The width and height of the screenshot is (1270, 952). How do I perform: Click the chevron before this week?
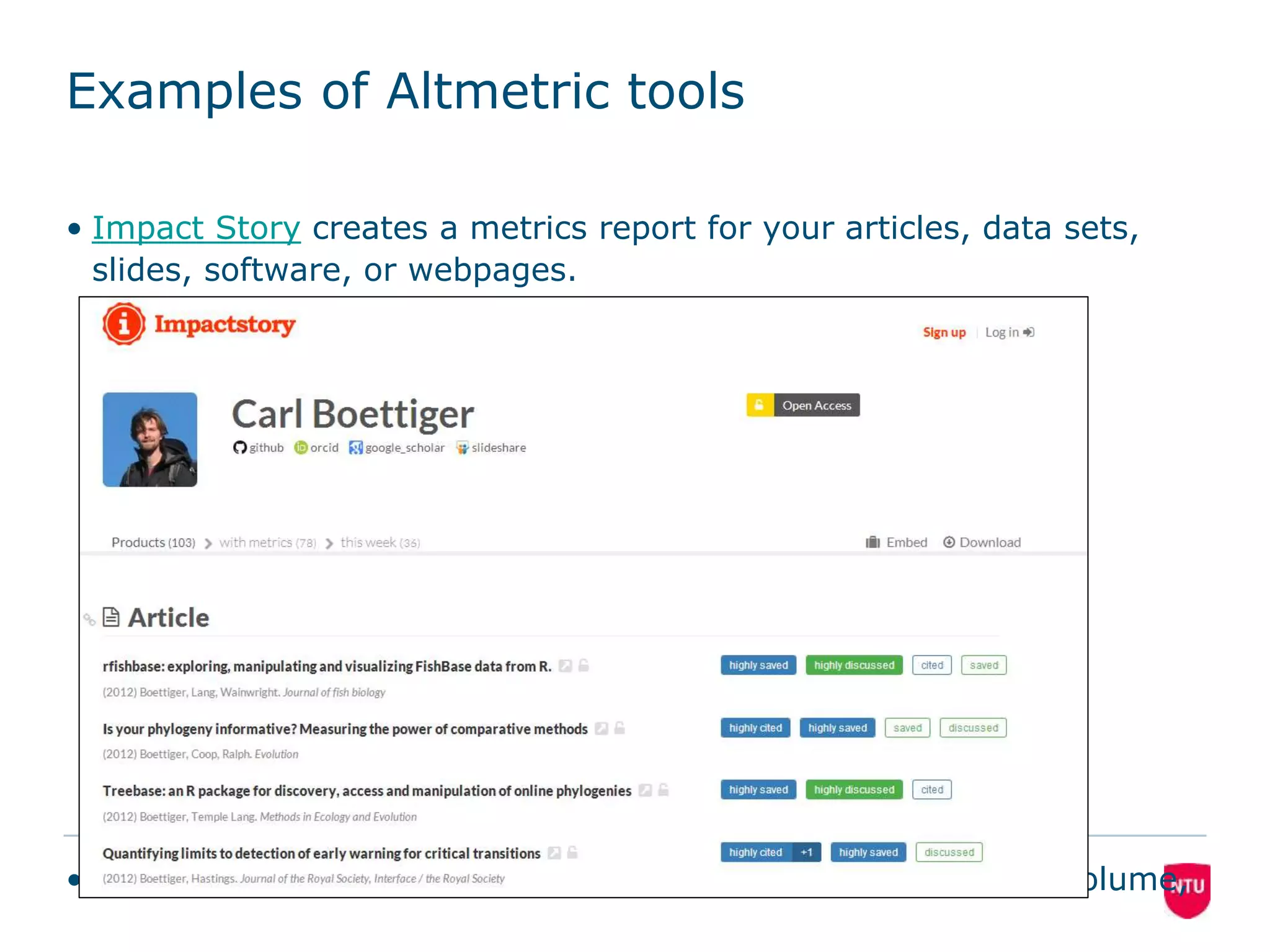point(329,544)
